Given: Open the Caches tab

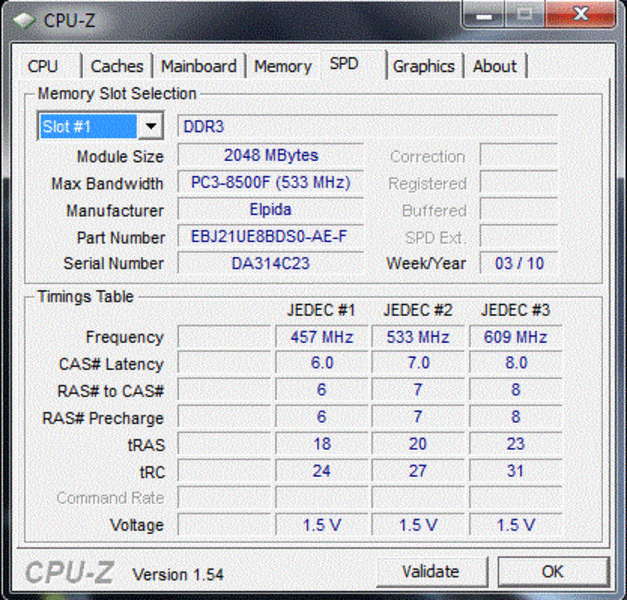Looking at the screenshot, I should 117,66.
